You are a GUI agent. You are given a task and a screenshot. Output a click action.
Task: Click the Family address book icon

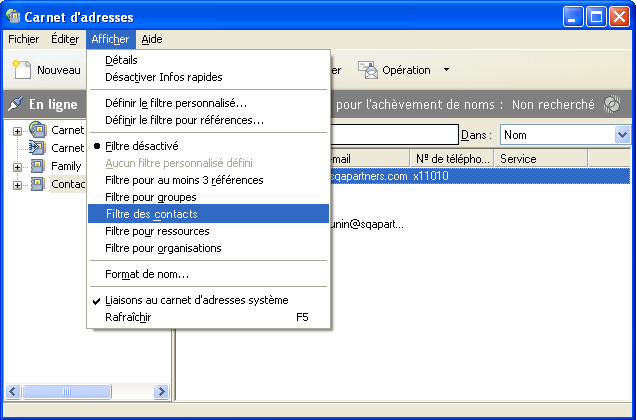click(x=37, y=166)
